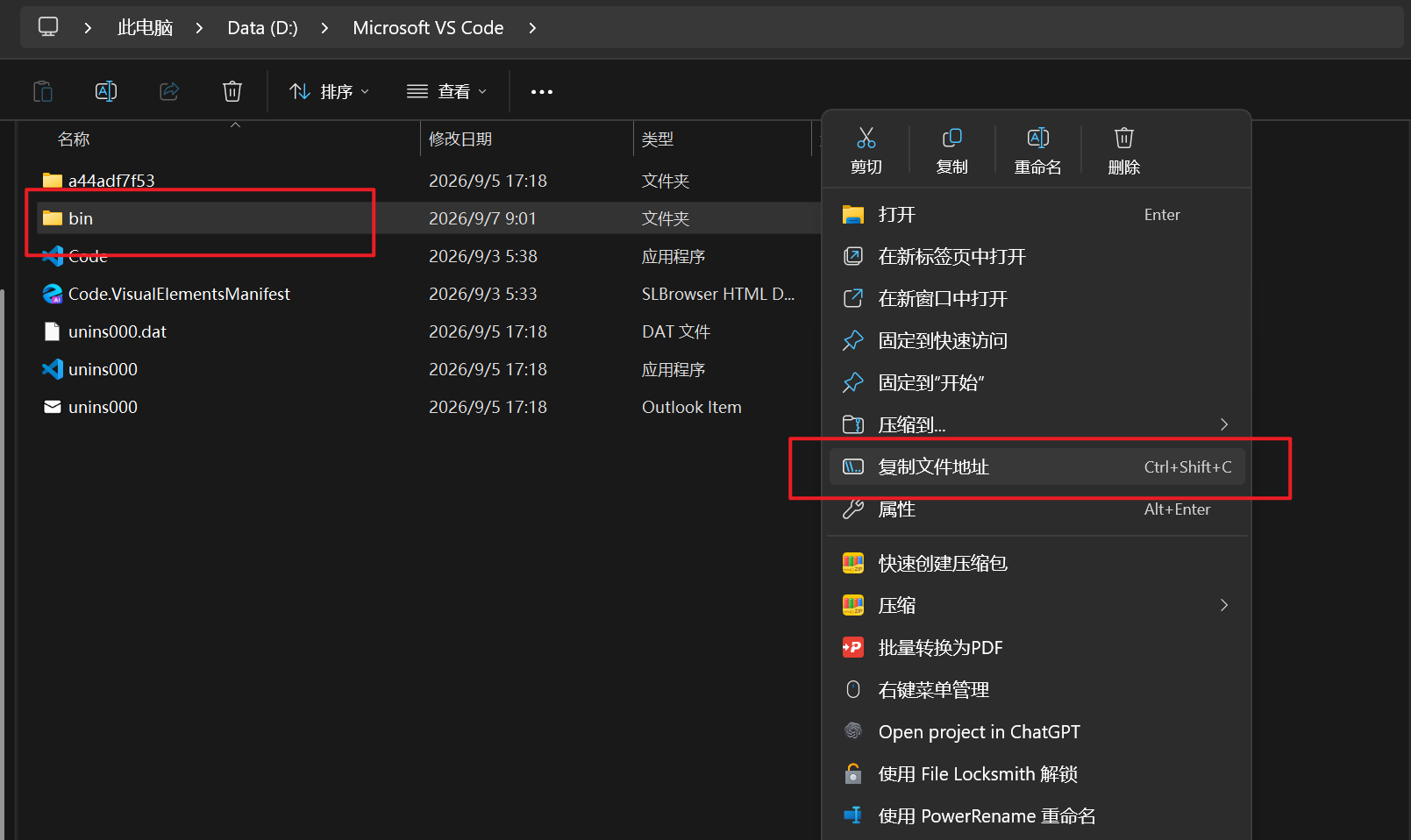The width and height of the screenshot is (1411, 840).
Task: Click the 此电脑 breadcrumb
Action: 146,28
